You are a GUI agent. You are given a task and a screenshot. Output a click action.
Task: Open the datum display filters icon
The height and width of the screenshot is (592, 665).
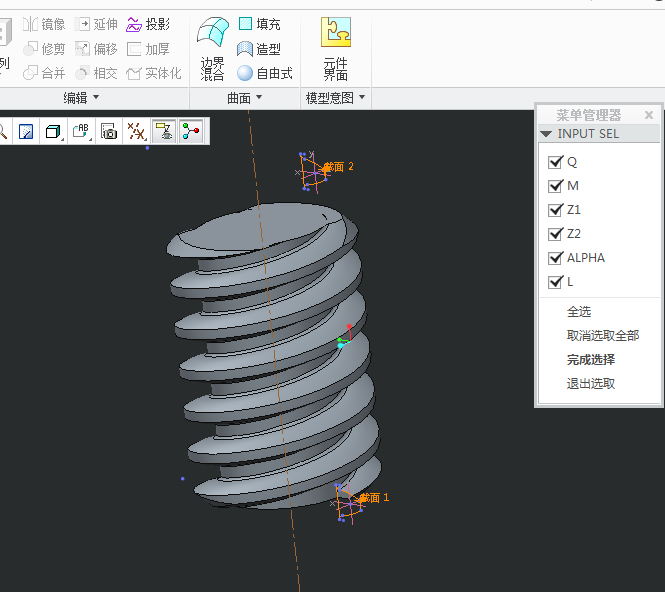(x=137, y=131)
